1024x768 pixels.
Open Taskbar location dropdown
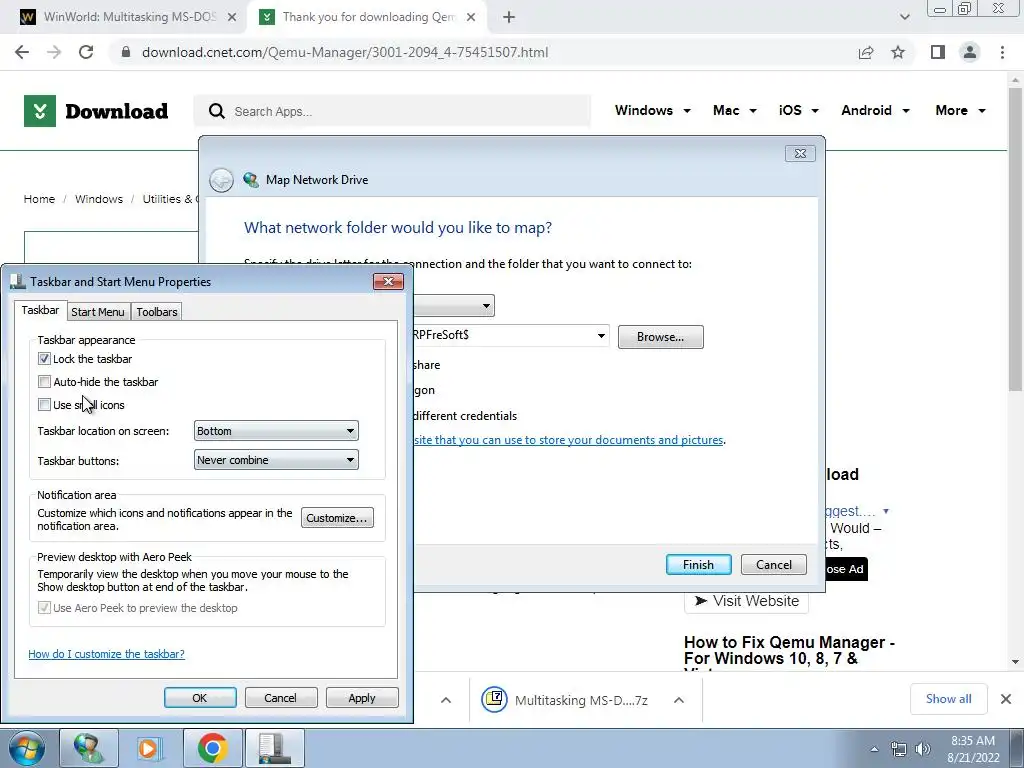(276, 431)
